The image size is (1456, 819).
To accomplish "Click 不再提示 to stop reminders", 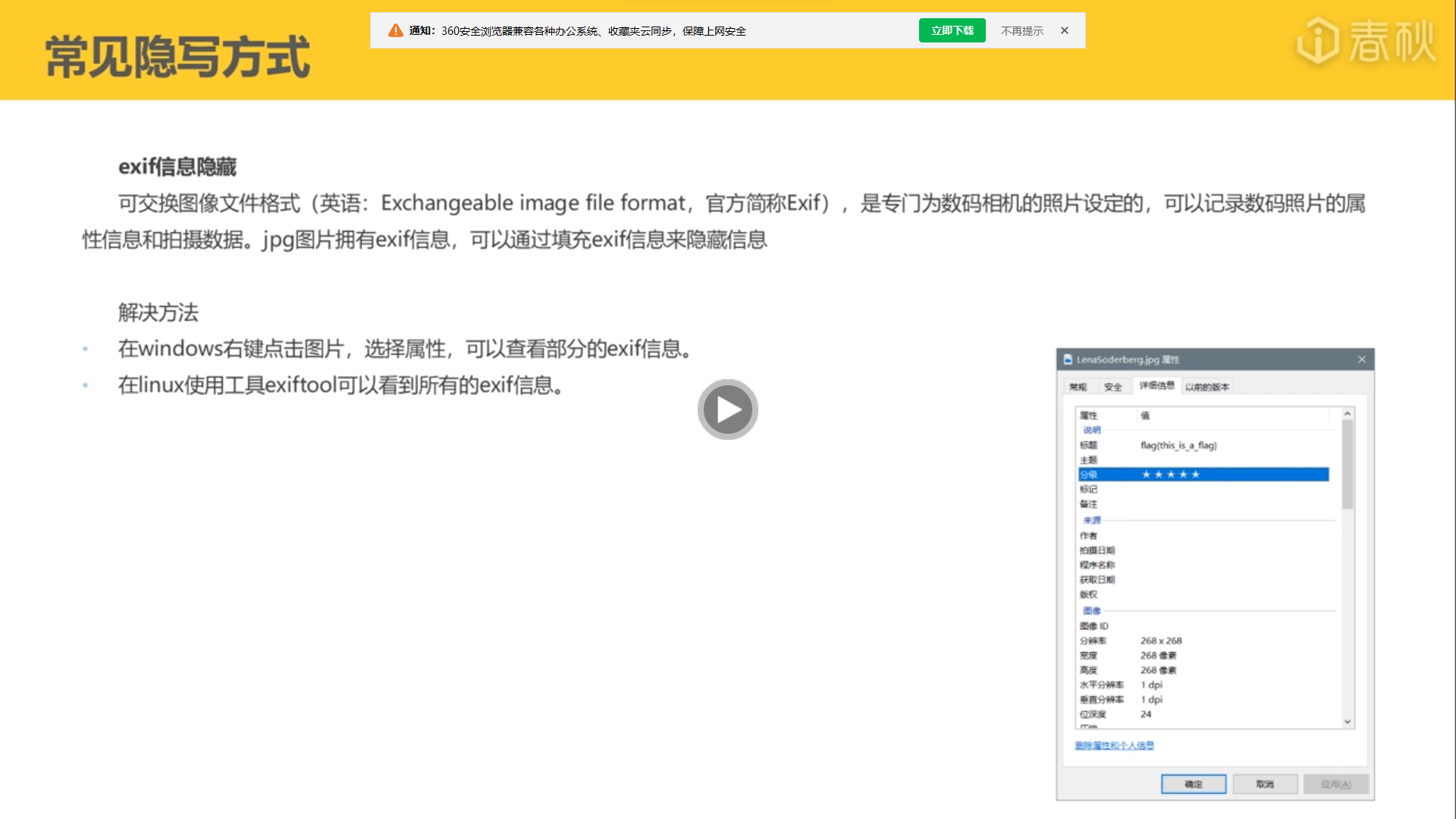I will pyautogui.click(x=1021, y=31).
